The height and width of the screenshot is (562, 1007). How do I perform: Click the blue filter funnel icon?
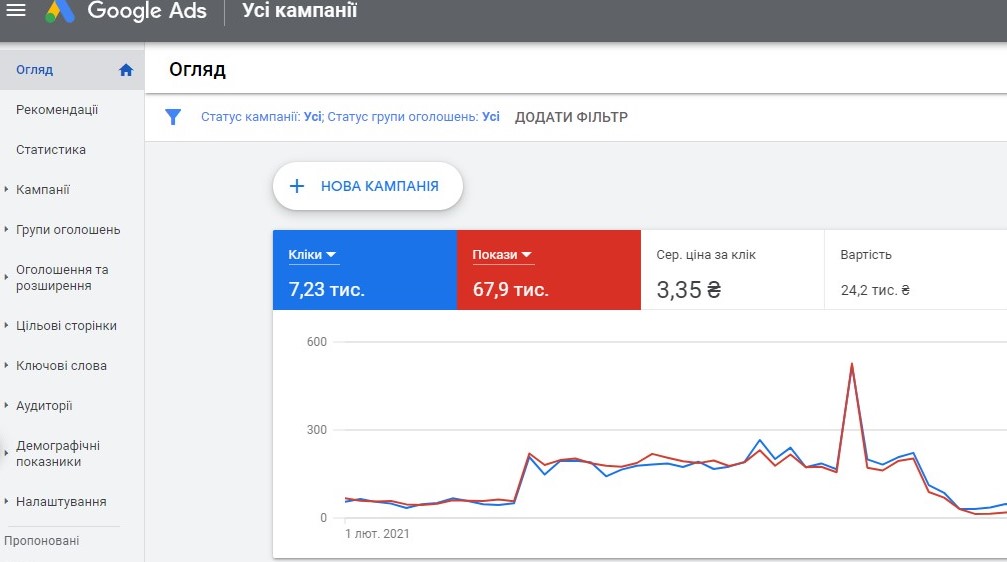173,117
